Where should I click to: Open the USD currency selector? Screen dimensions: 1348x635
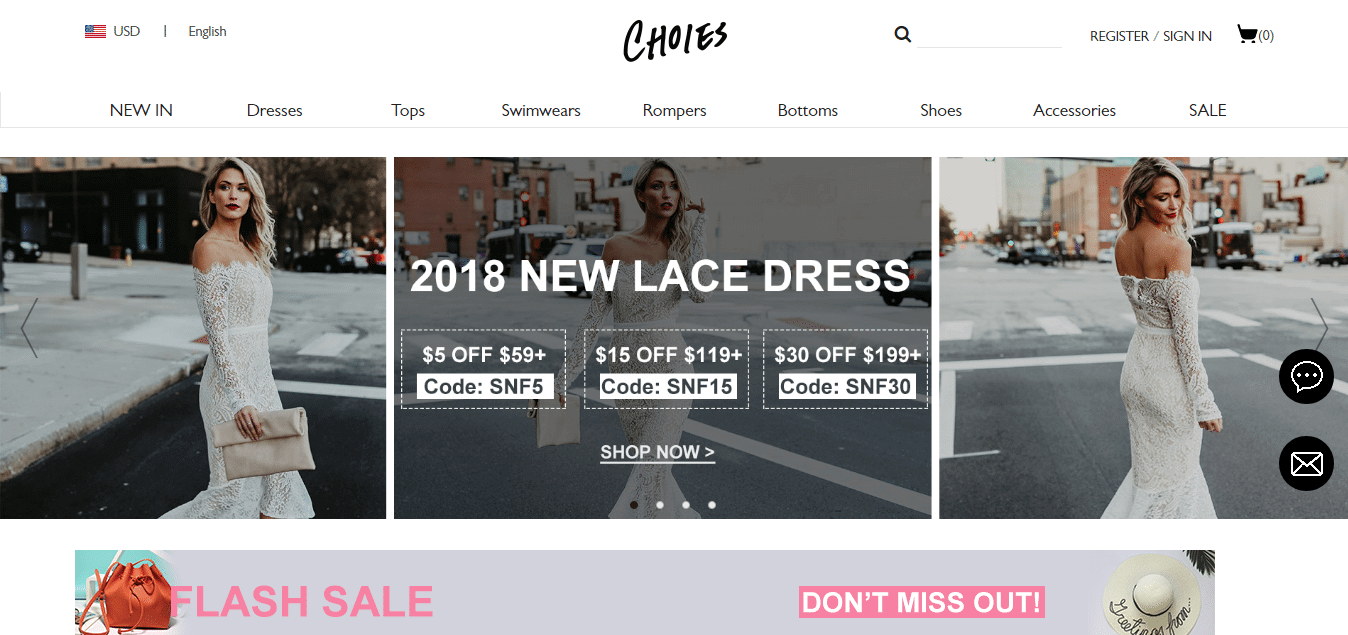point(127,32)
